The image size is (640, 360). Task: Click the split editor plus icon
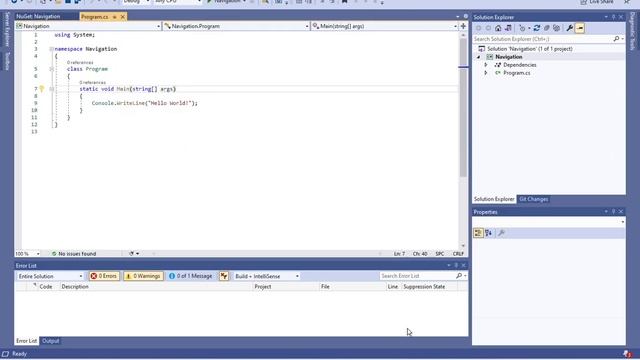click(463, 26)
